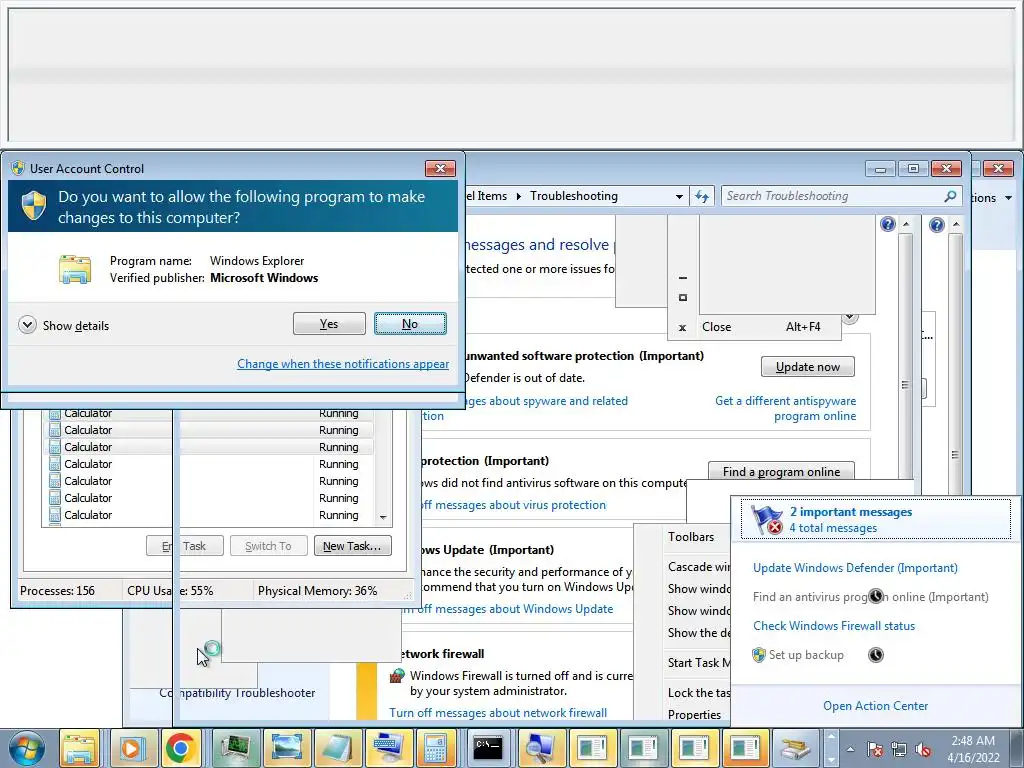The height and width of the screenshot is (768, 1024).
Task: Open the Calculator taskbar icon
Action: click(x=436, y=748)
